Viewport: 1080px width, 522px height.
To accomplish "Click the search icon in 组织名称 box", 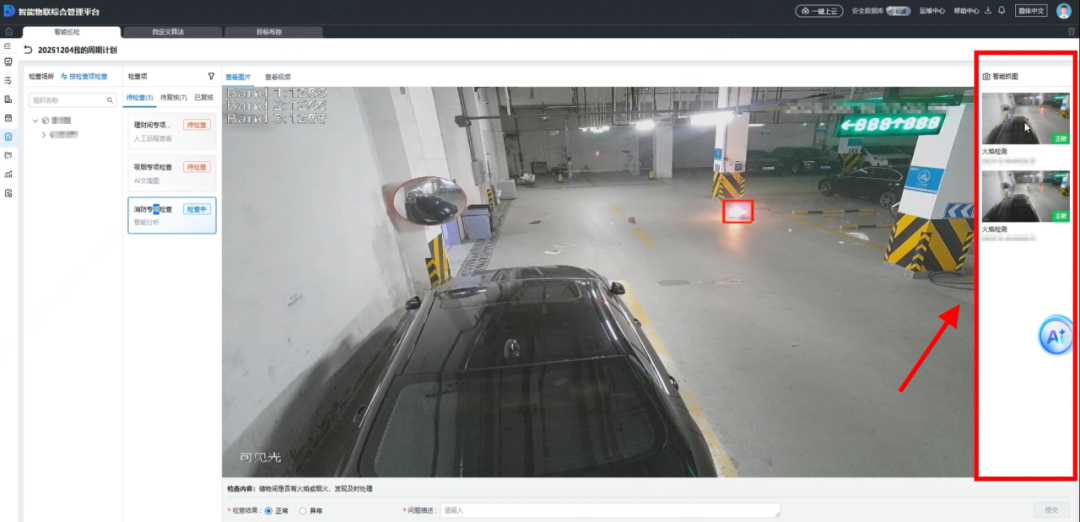I will click(111, 100).
